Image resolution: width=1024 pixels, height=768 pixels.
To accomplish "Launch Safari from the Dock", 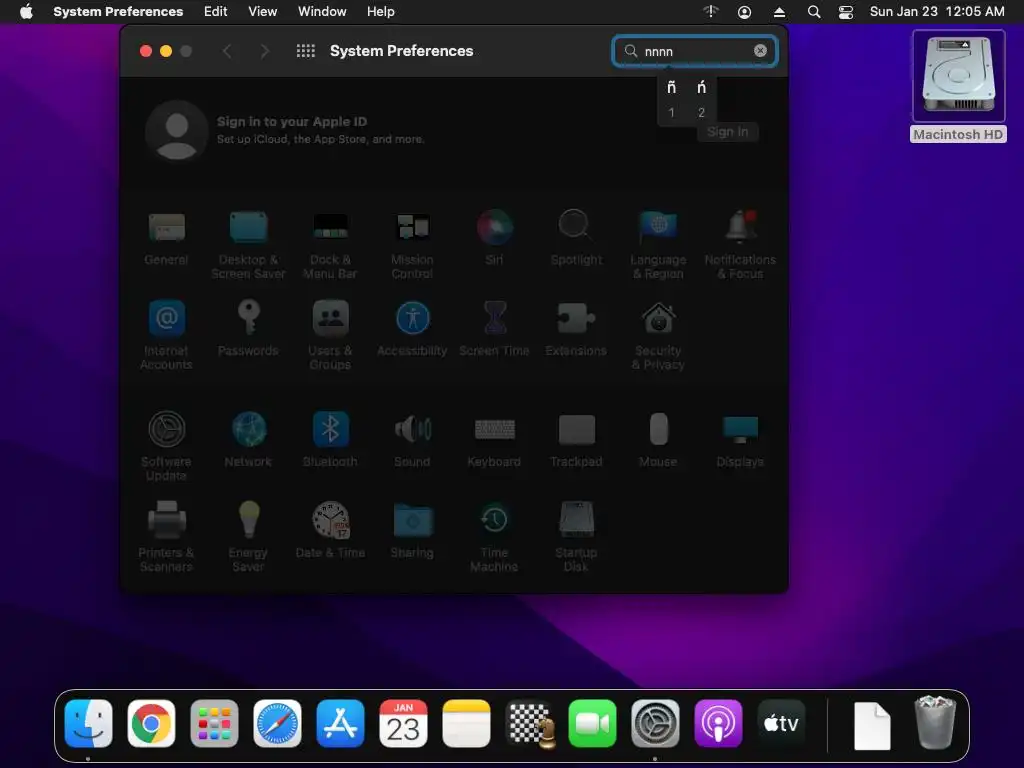I will point(278,724).
